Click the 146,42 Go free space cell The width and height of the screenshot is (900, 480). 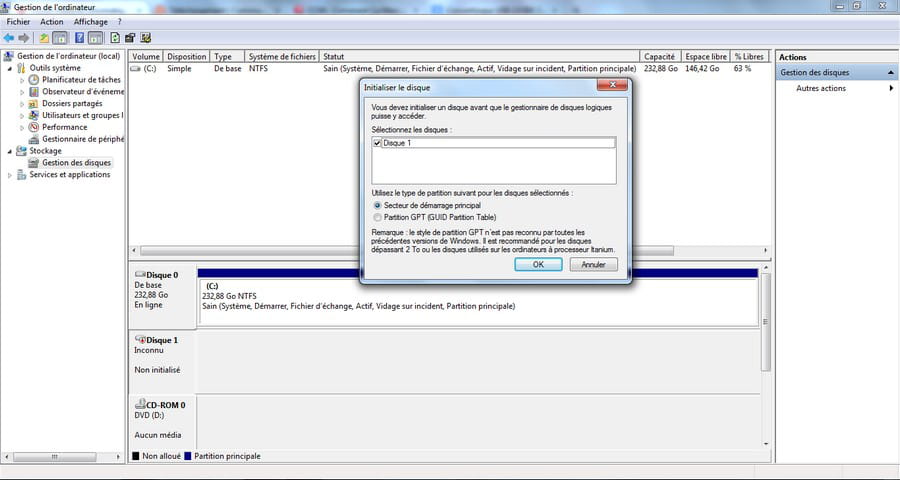point(702,68)
